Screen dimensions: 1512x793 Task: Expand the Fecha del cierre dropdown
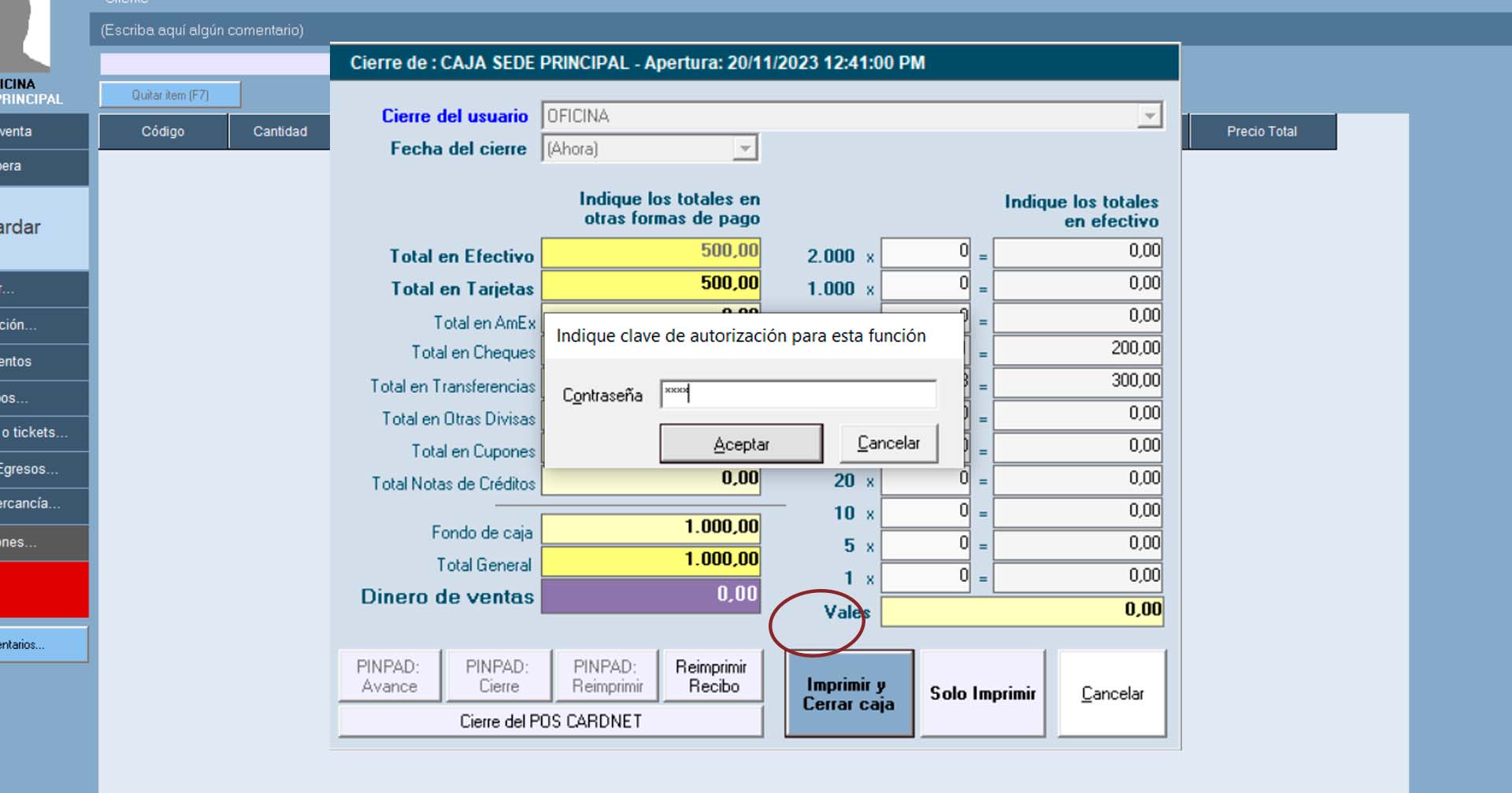coord(743,149)
